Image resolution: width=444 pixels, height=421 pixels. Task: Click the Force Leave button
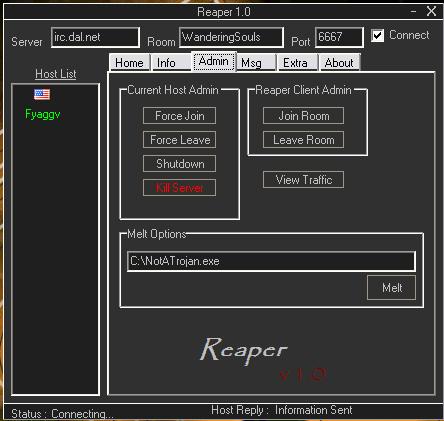(x=179, y=140)
